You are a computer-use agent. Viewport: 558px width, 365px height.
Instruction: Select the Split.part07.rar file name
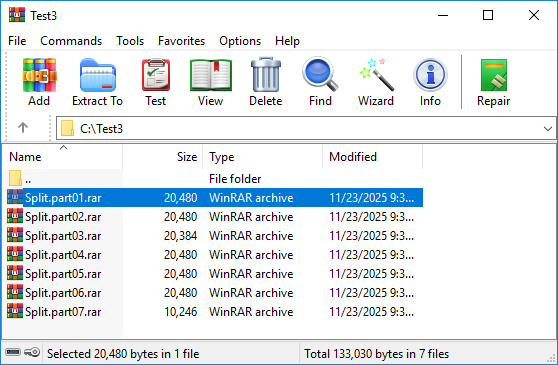[x=63, y=312]
